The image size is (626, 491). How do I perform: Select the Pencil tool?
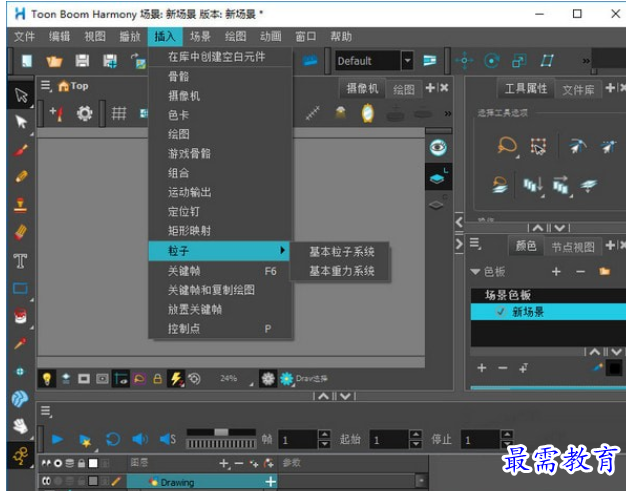[21, 176]
